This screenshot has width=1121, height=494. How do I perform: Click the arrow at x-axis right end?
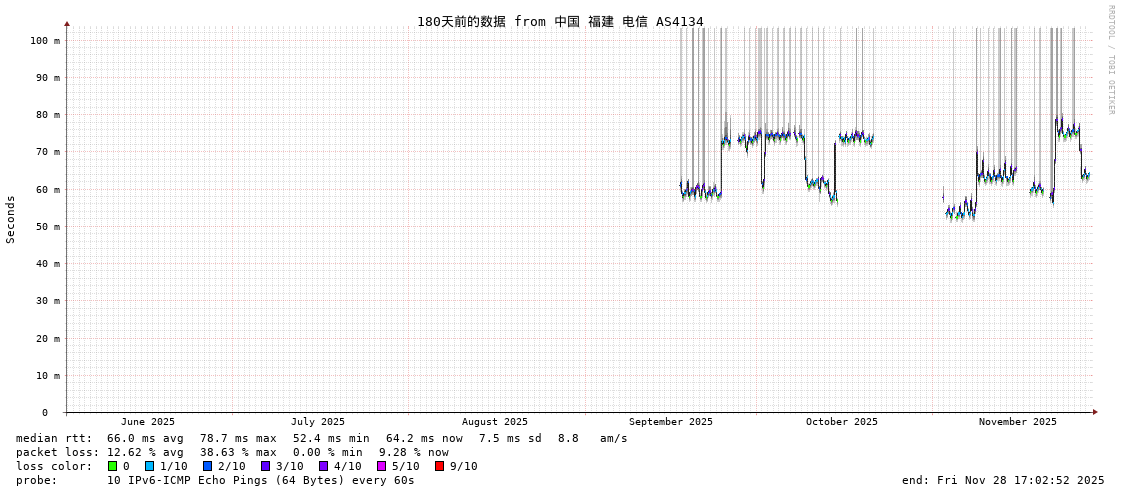tap(1095, 412)
